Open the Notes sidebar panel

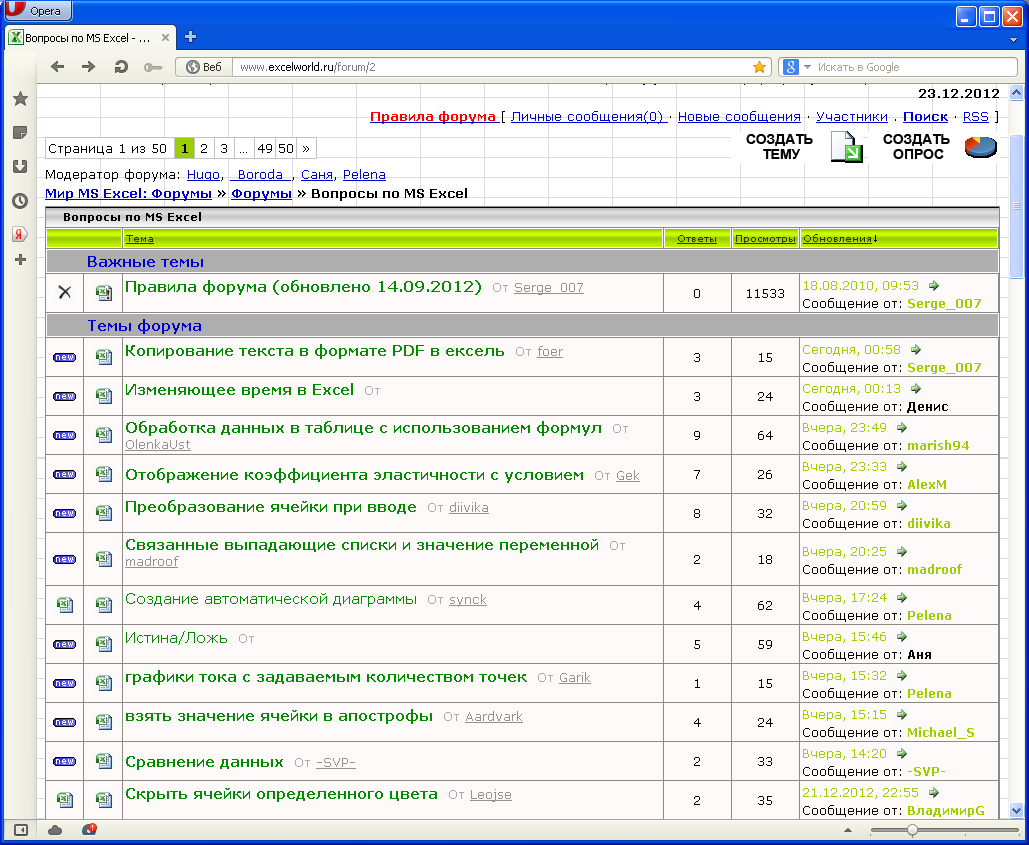click(20, 133)
